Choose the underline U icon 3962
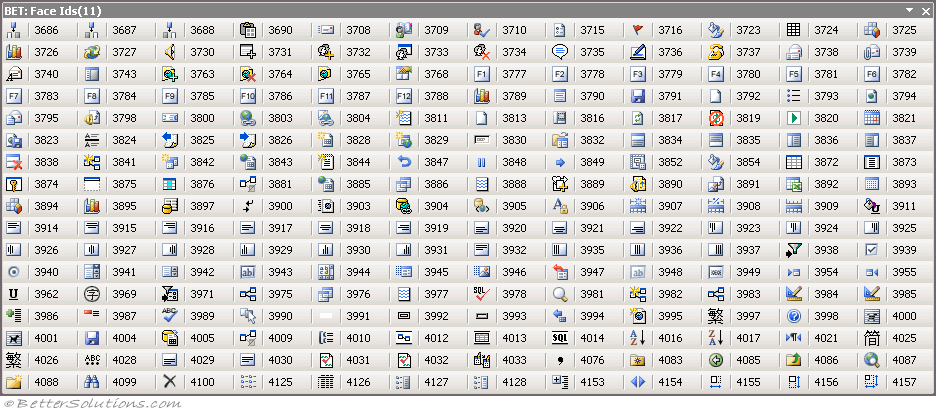 pyautogui.click(x=13, y=294)
